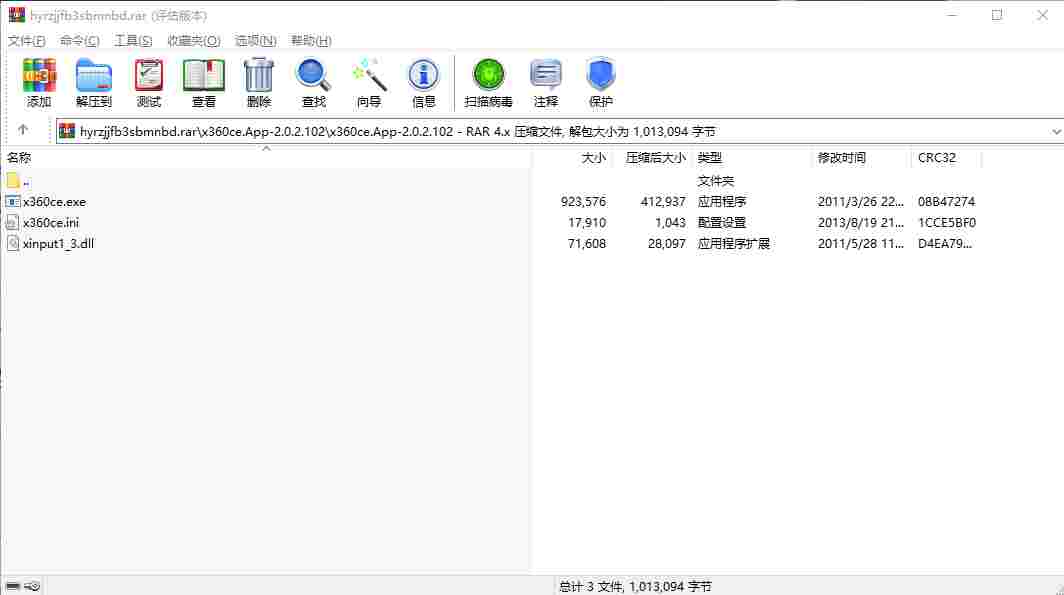Click type 应用程序 of x360ce.exe
This screenshot has width=1064, height=595.
click(722, 202)
